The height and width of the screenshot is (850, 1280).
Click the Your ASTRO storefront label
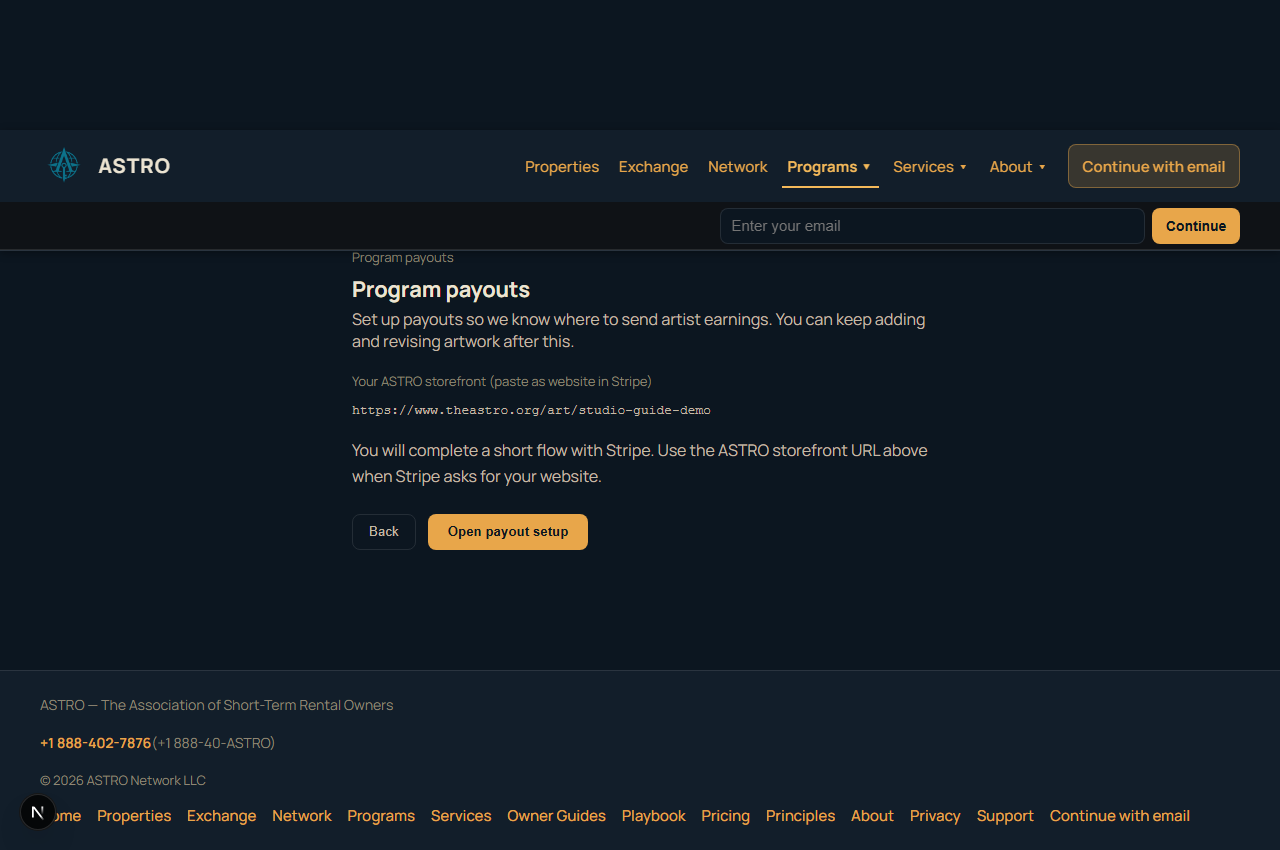point(502,382)
